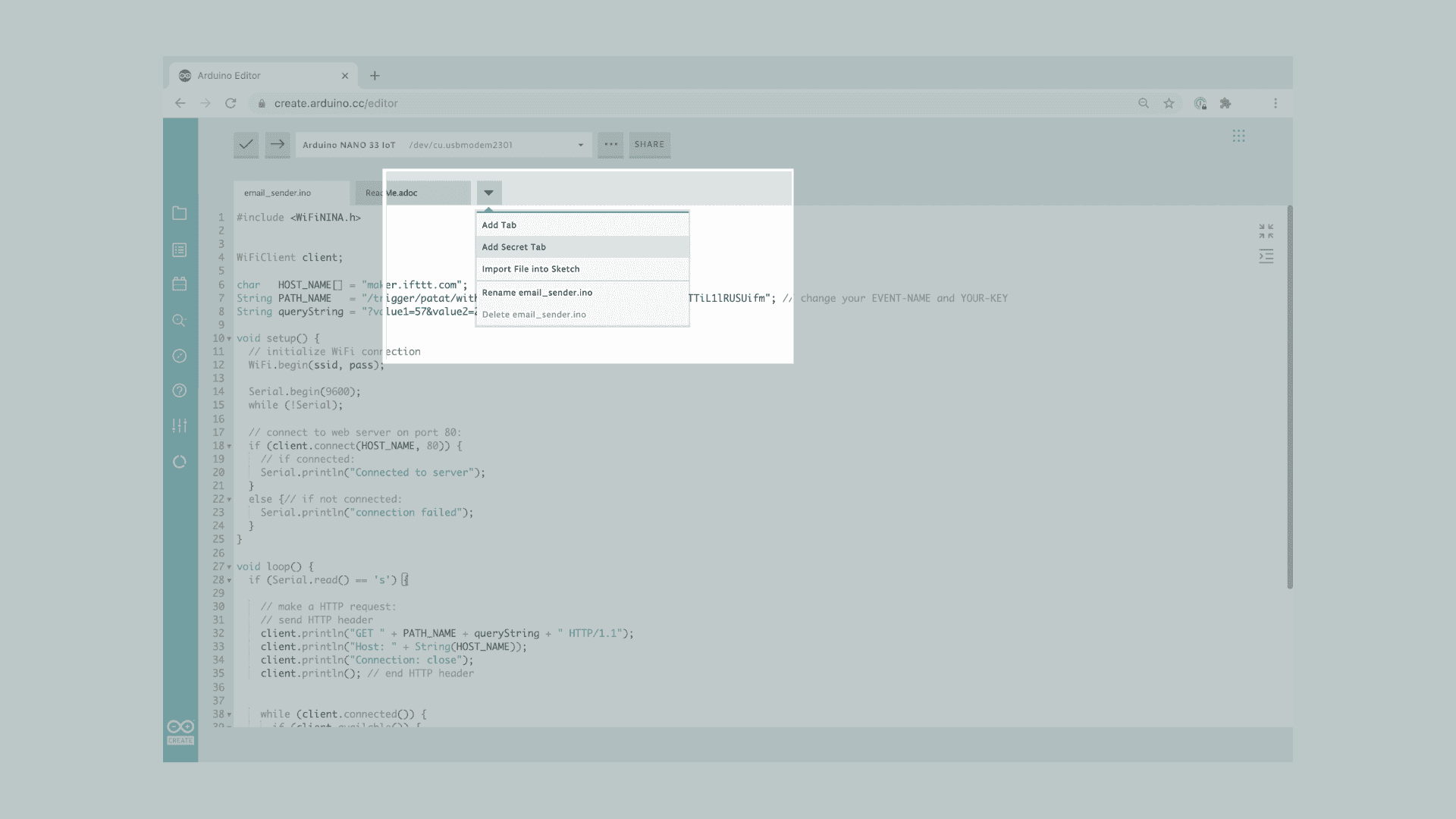1456x819 pixels.
Task: Open the Examples icon in sidebar
Action: pos(180,249)
